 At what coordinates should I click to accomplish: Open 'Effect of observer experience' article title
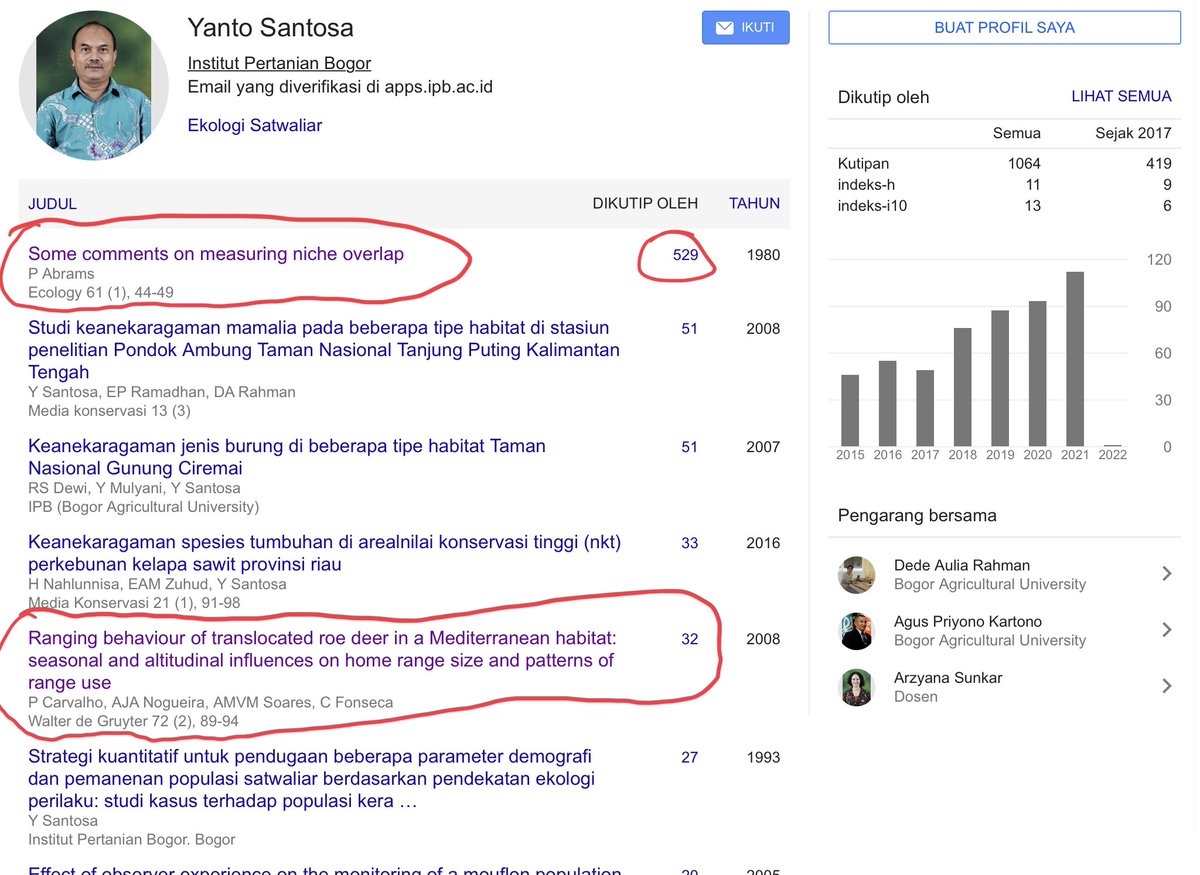pos(325,870)
